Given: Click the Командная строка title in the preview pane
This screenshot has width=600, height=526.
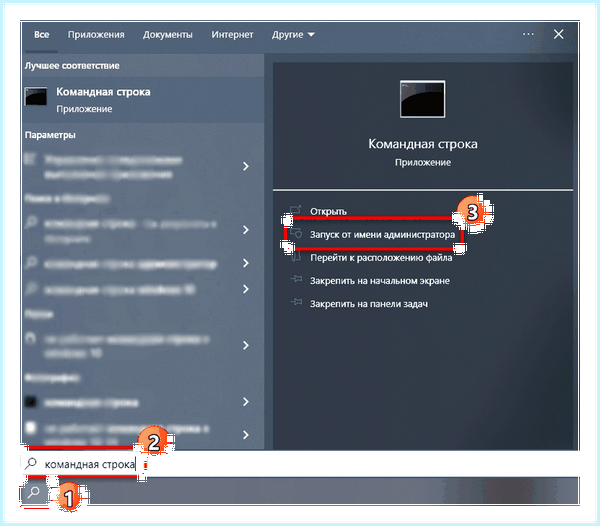Looking at the screenshot, I should 423,144.
